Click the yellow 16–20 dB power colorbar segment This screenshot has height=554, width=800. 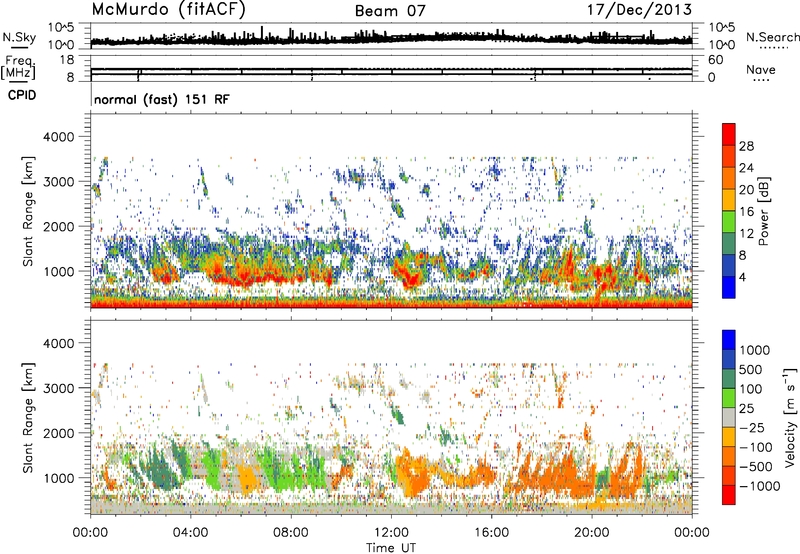tap(729, 200)
